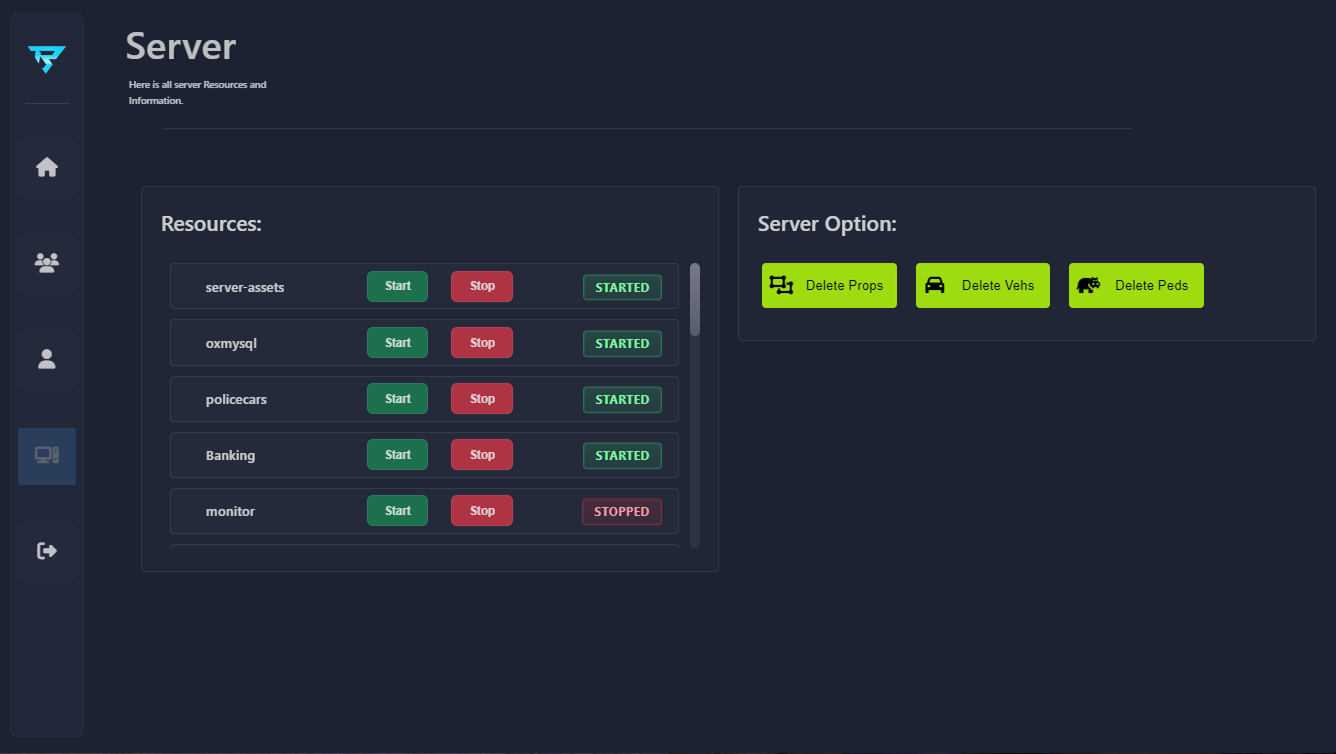
Task: Start the server-assets resource
Action: tap(397, 286)
